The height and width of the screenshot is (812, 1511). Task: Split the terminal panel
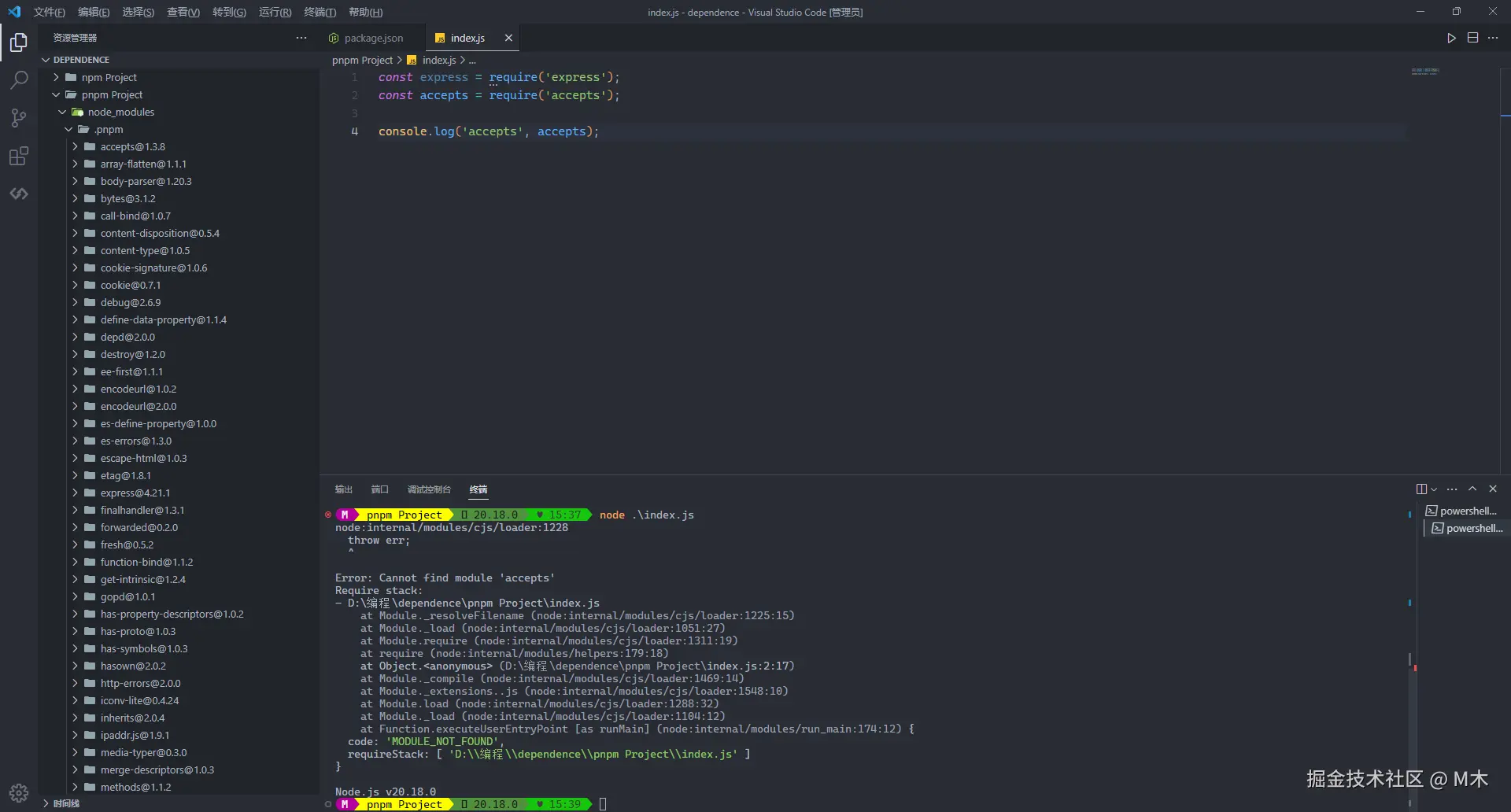(x=1421, y=489)
